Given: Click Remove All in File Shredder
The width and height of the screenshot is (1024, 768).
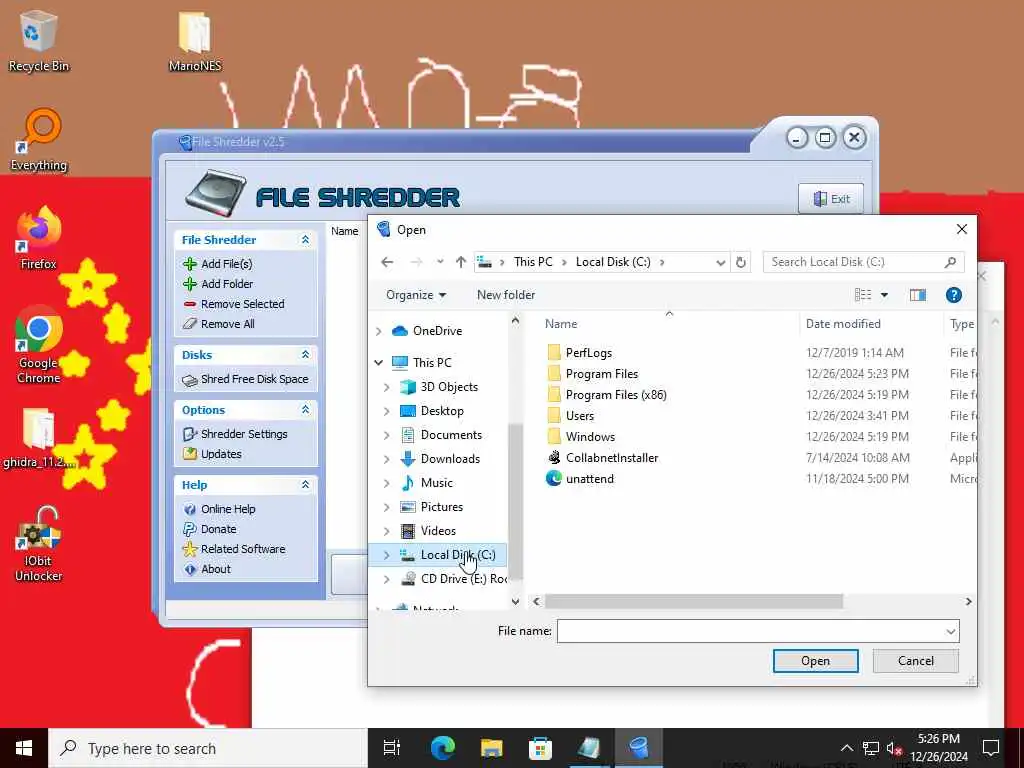Looking at the screenshot, I should pos(227,324).
